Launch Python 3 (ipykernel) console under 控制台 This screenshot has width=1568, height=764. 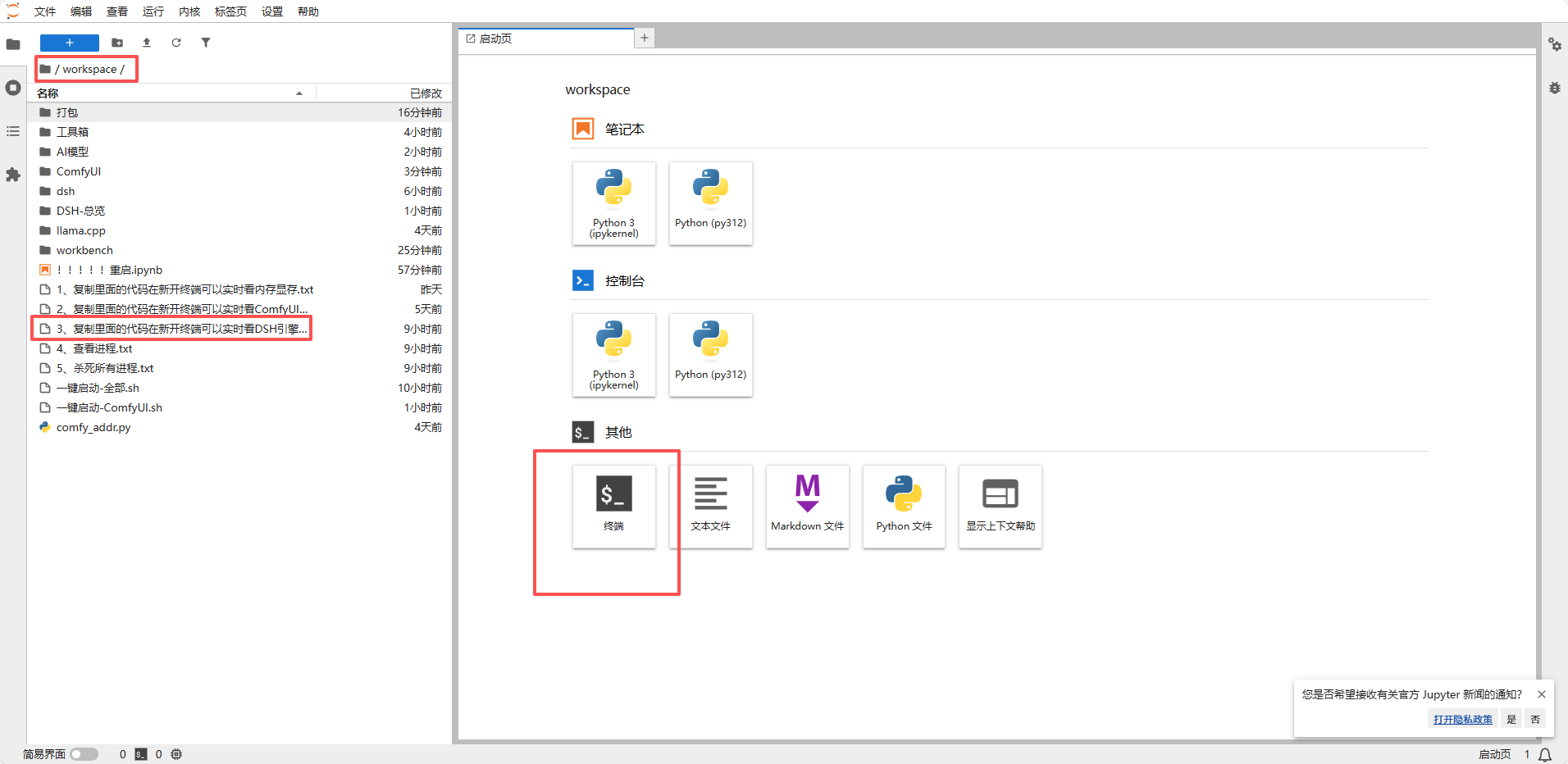(614, 355)
